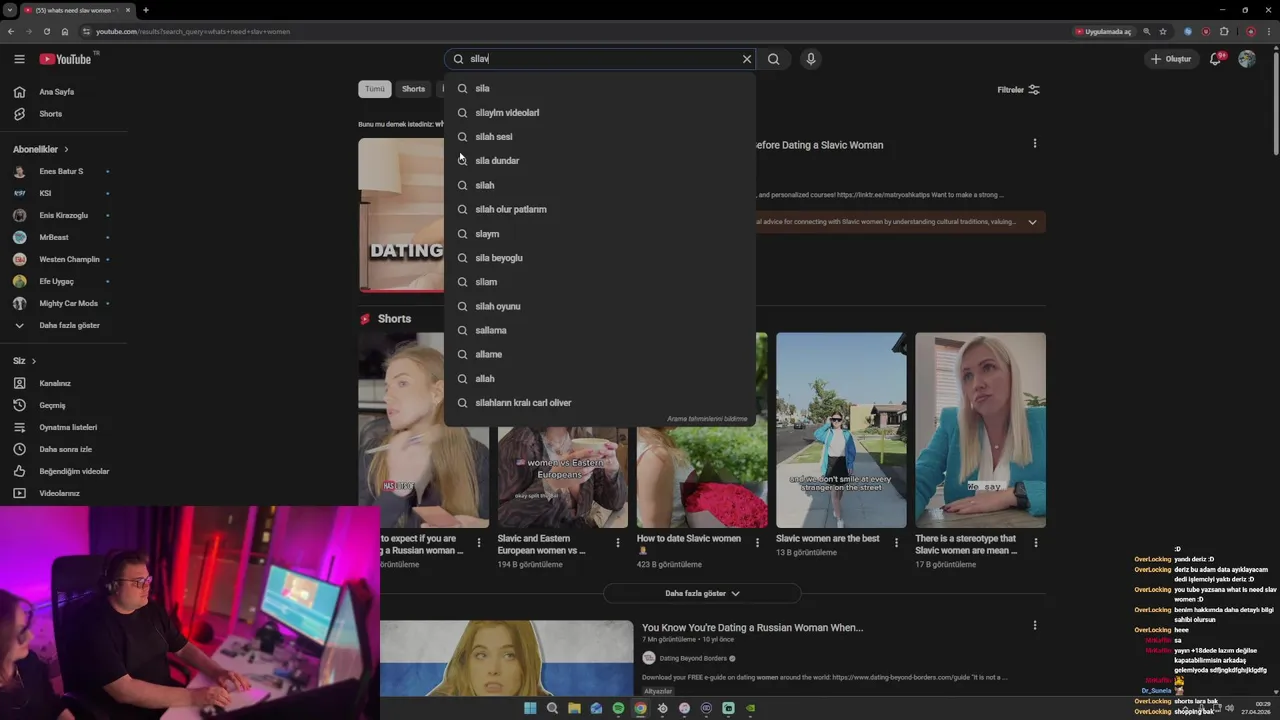Open the account avatar menu

(1247, 59)
